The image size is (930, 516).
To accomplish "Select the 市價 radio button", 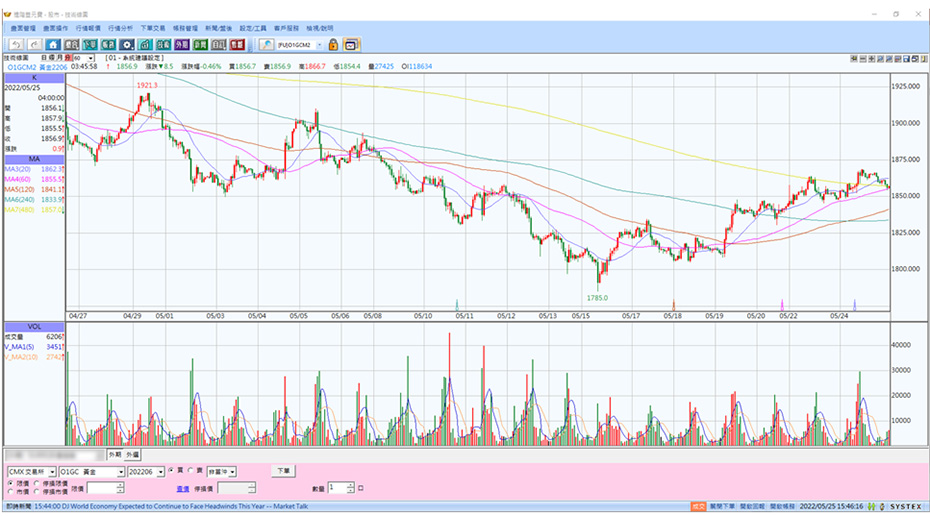I will (11, 491).
